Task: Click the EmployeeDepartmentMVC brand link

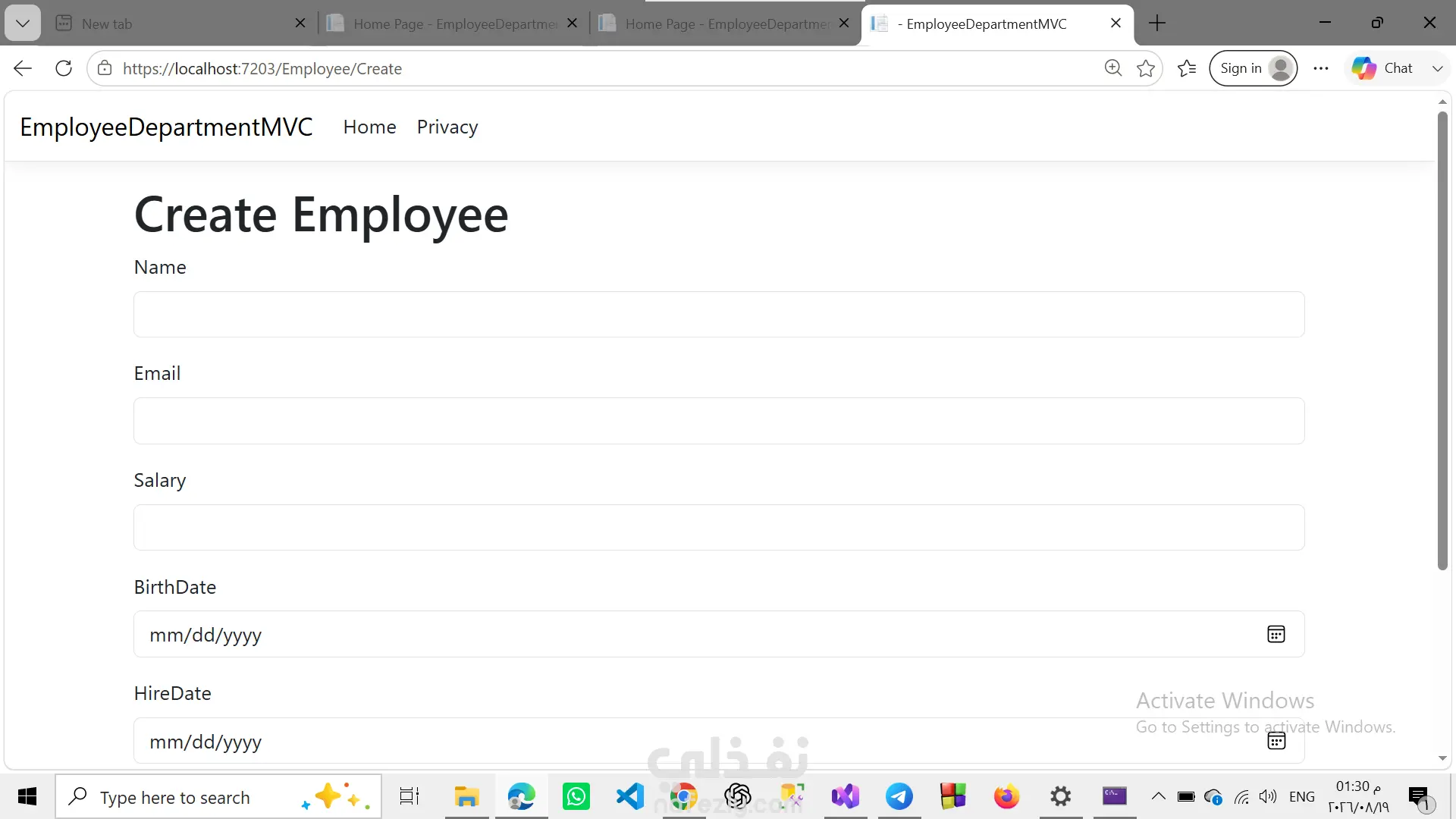Action: pos(166,127)
